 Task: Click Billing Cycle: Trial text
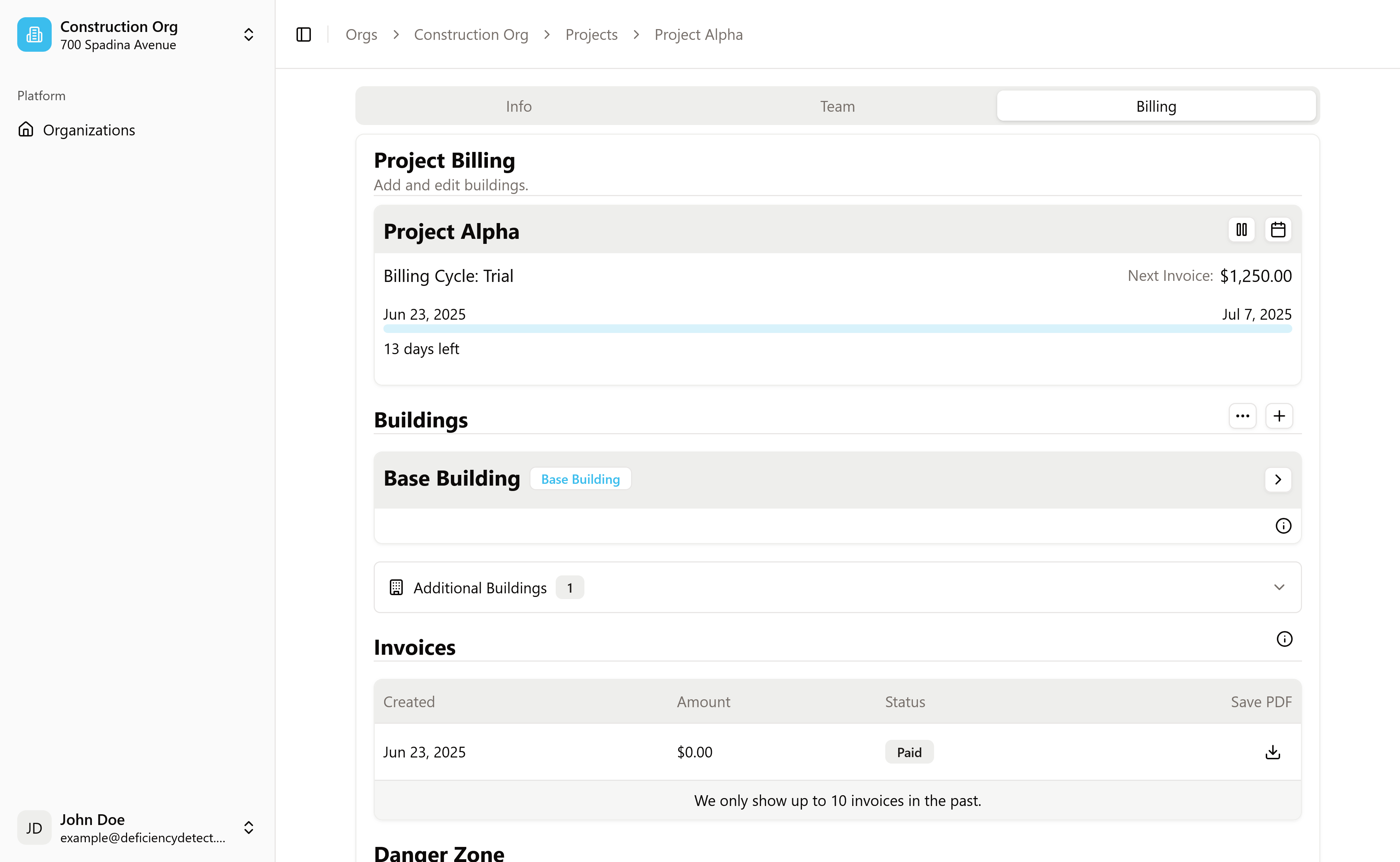448,276
